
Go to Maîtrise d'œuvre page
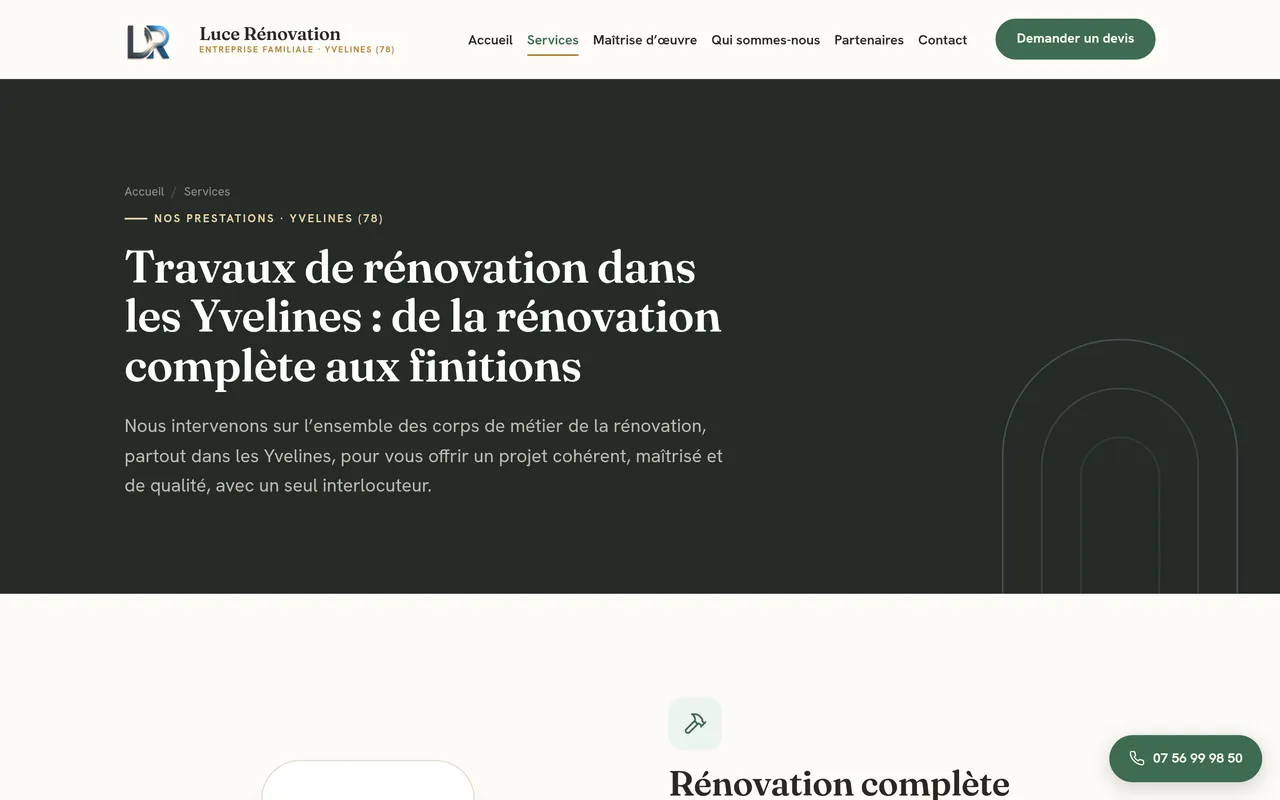click(645, 40)
